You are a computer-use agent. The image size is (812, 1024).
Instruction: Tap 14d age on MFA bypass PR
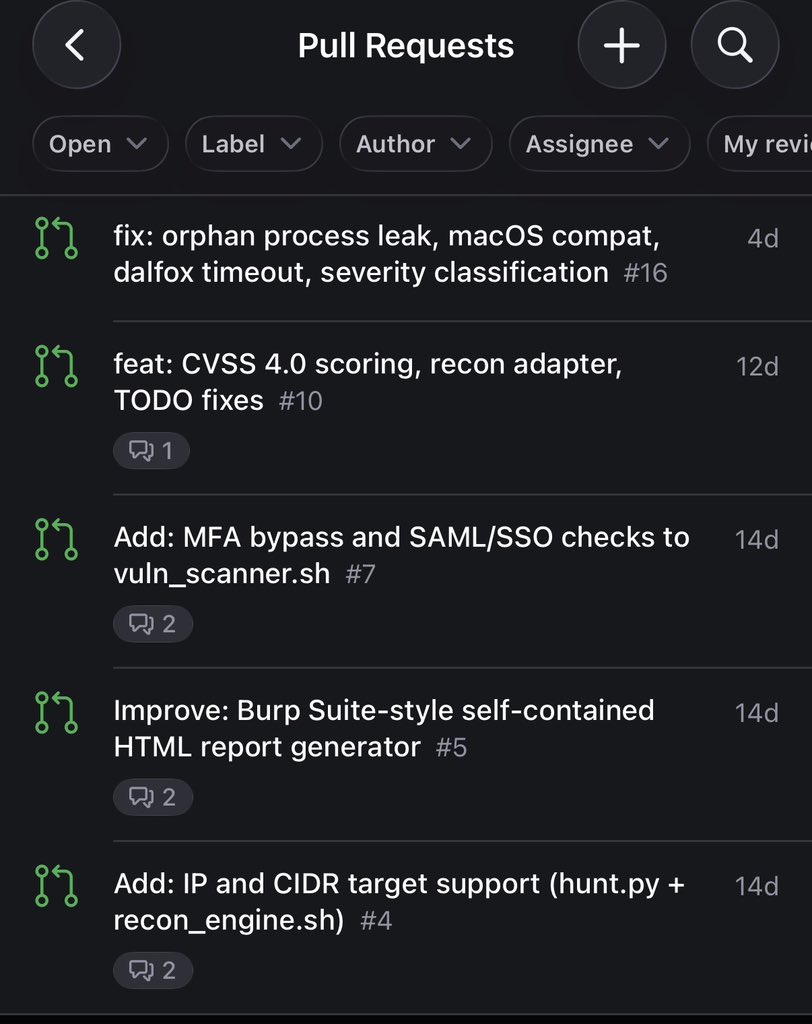757,539
